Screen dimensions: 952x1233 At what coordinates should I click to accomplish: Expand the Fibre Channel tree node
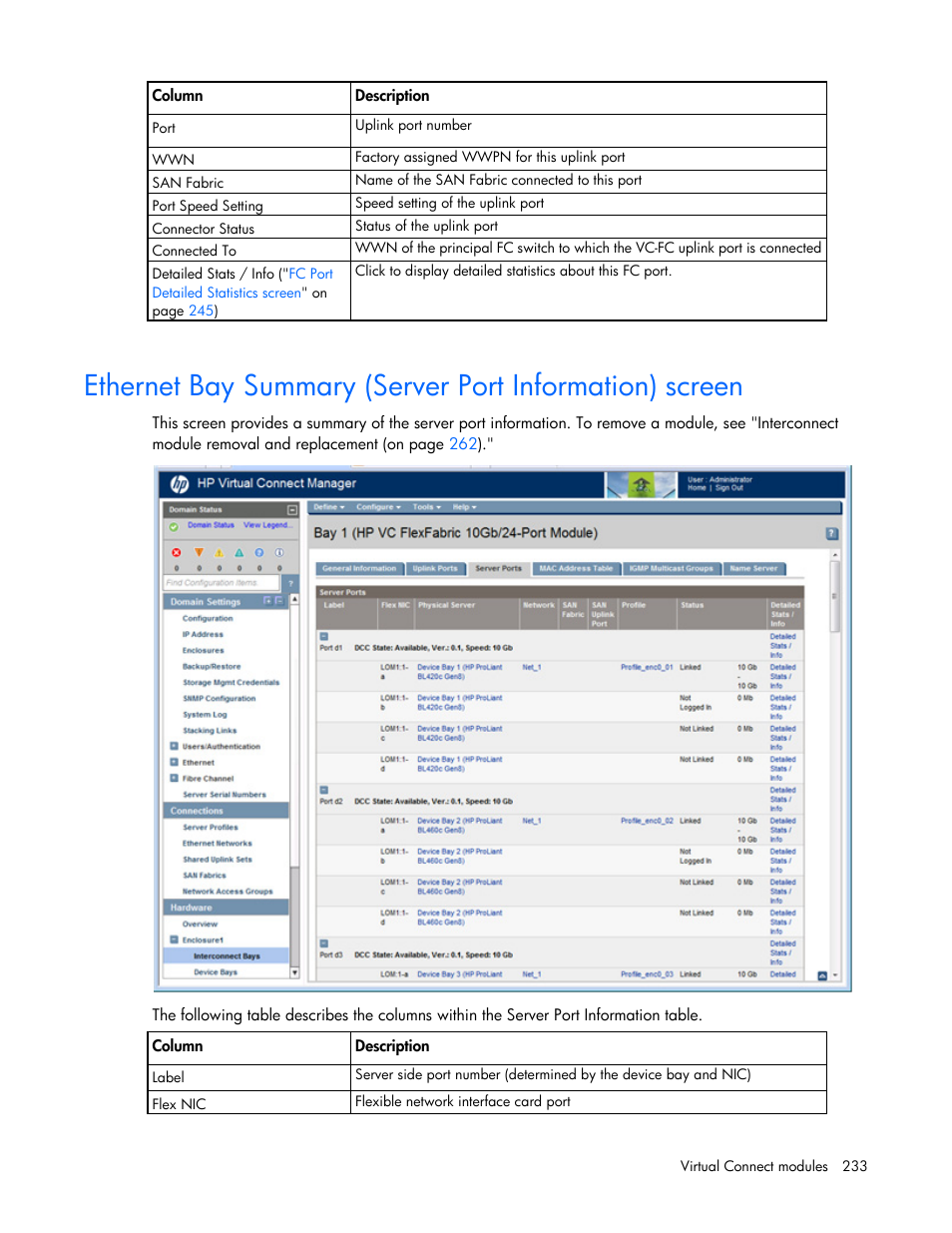(174, 778)
